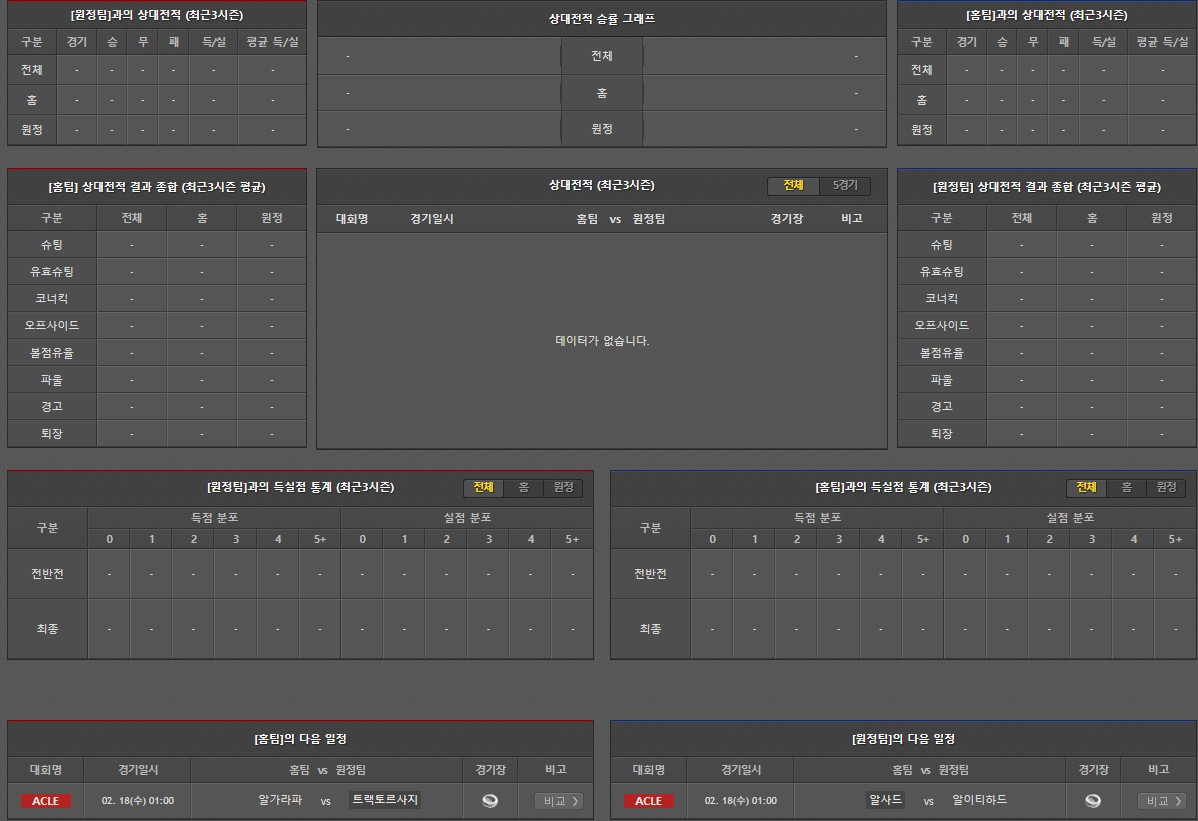Select 전체 tab in 상대전적 panel
The image size is (1198, 821).
click(x=793, y=186)
